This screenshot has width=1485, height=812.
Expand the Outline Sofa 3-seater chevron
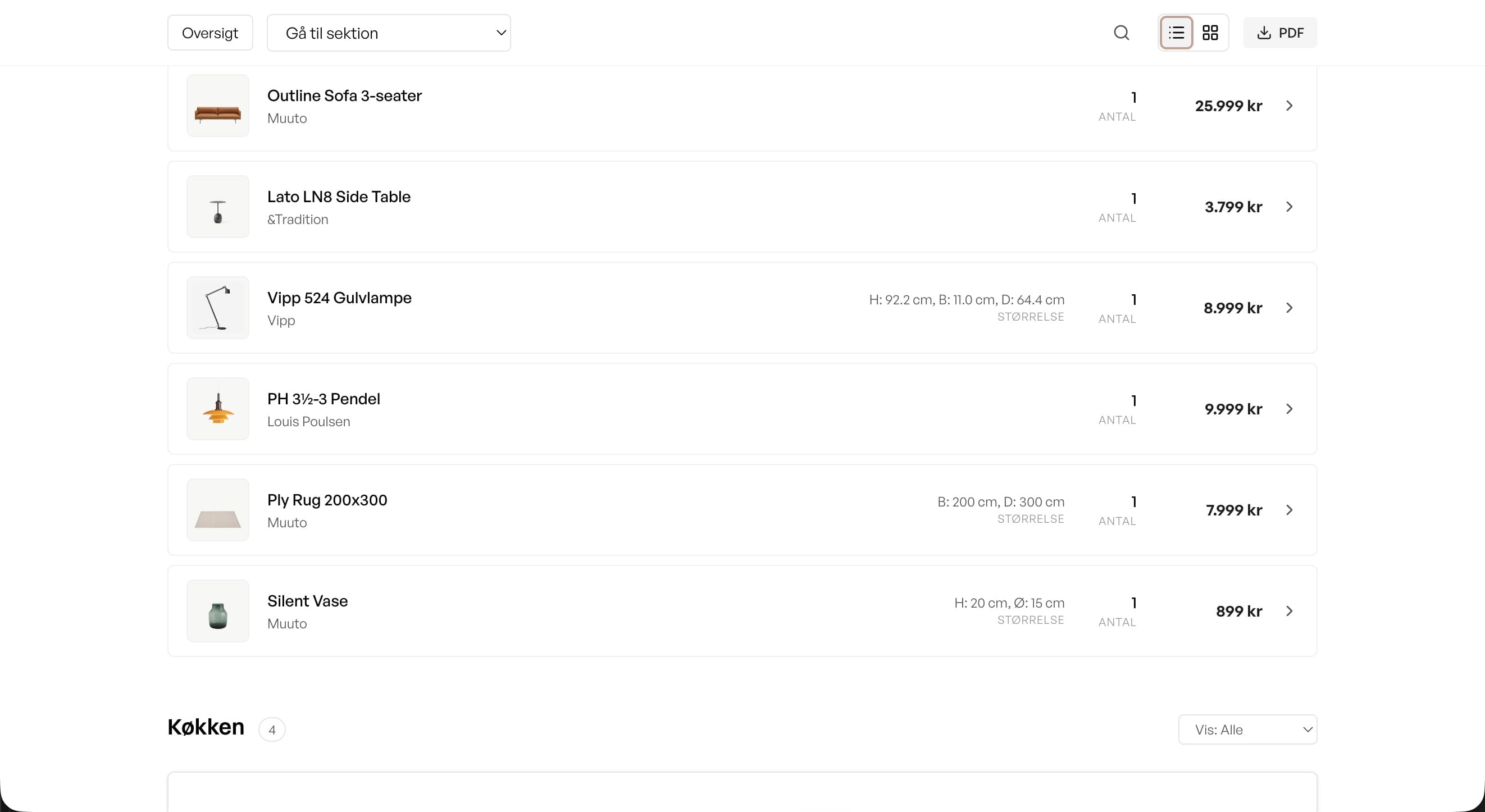[x=1290, y=106]
